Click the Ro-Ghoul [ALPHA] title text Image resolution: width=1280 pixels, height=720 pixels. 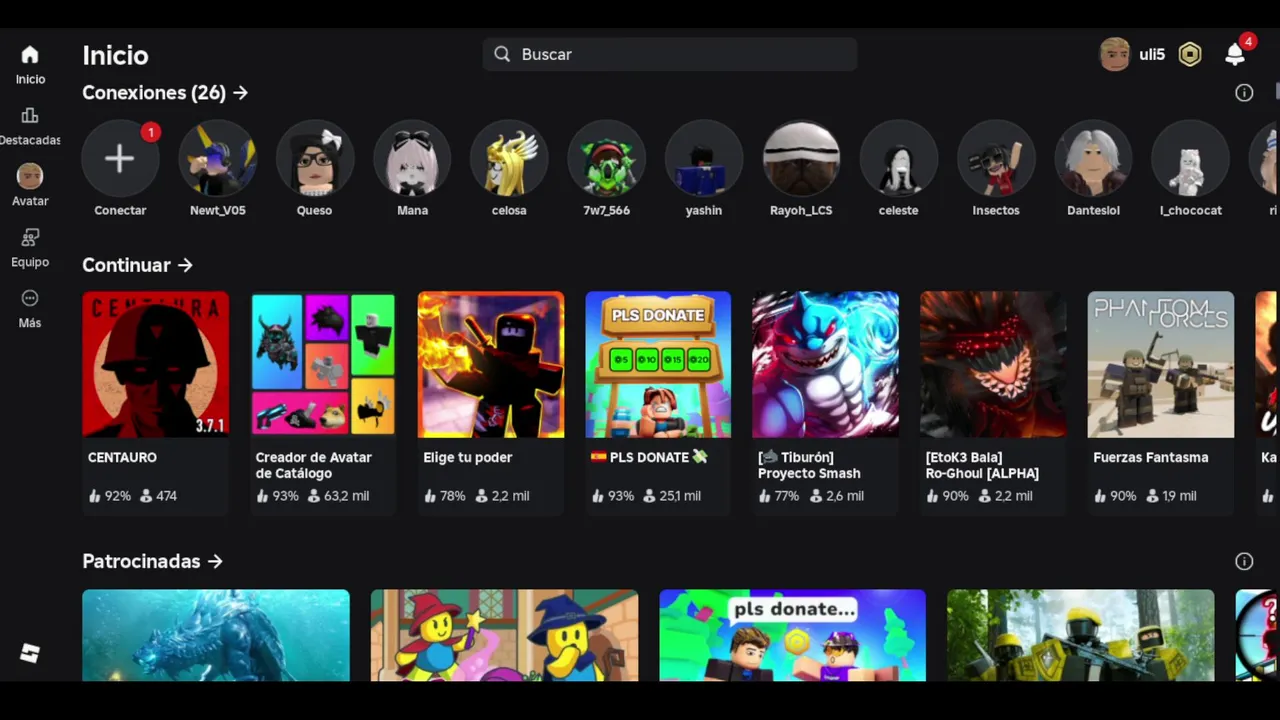click(x=982, y=465)
